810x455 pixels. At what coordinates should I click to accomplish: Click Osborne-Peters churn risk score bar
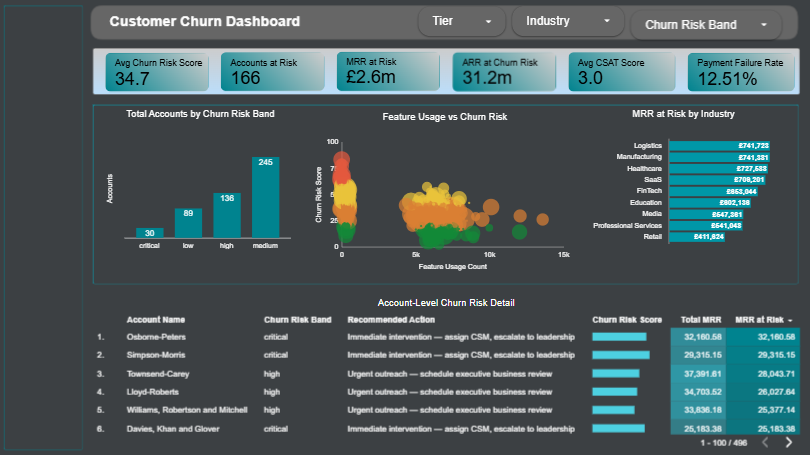click(619, 337)
